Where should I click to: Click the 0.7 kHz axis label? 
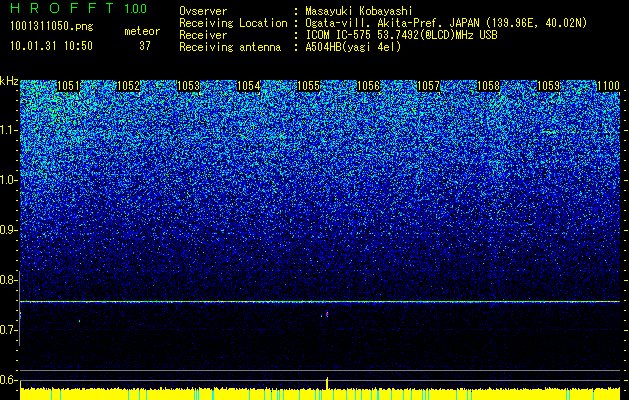tap(8, 330)
